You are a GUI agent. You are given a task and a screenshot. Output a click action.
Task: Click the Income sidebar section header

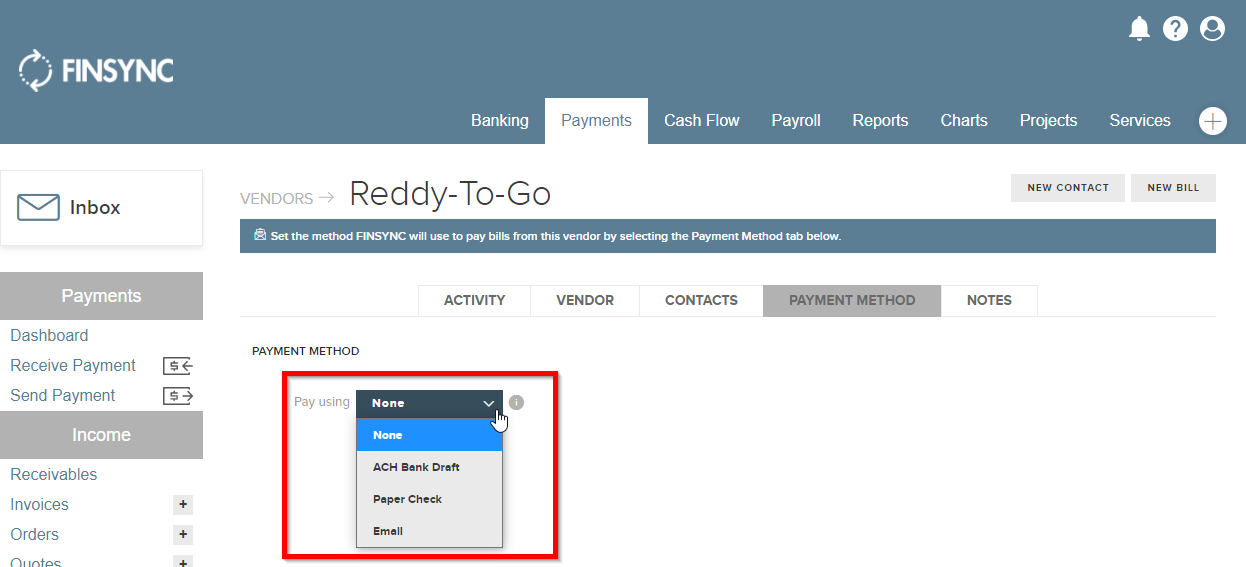point(101,435)
